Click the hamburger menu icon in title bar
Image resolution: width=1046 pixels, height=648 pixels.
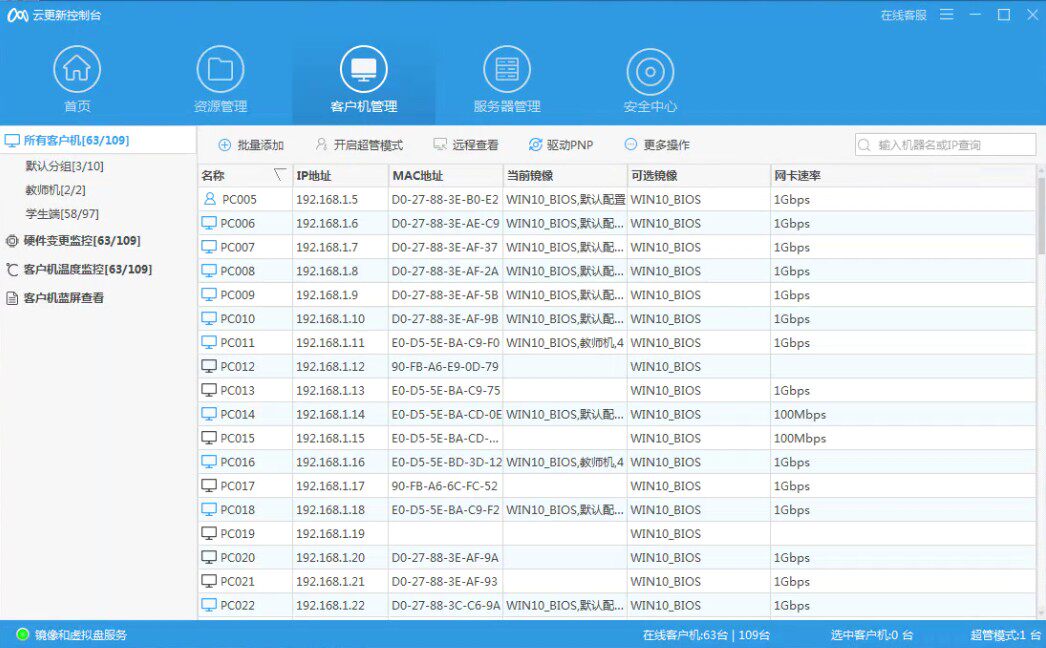tap(947, 15)
